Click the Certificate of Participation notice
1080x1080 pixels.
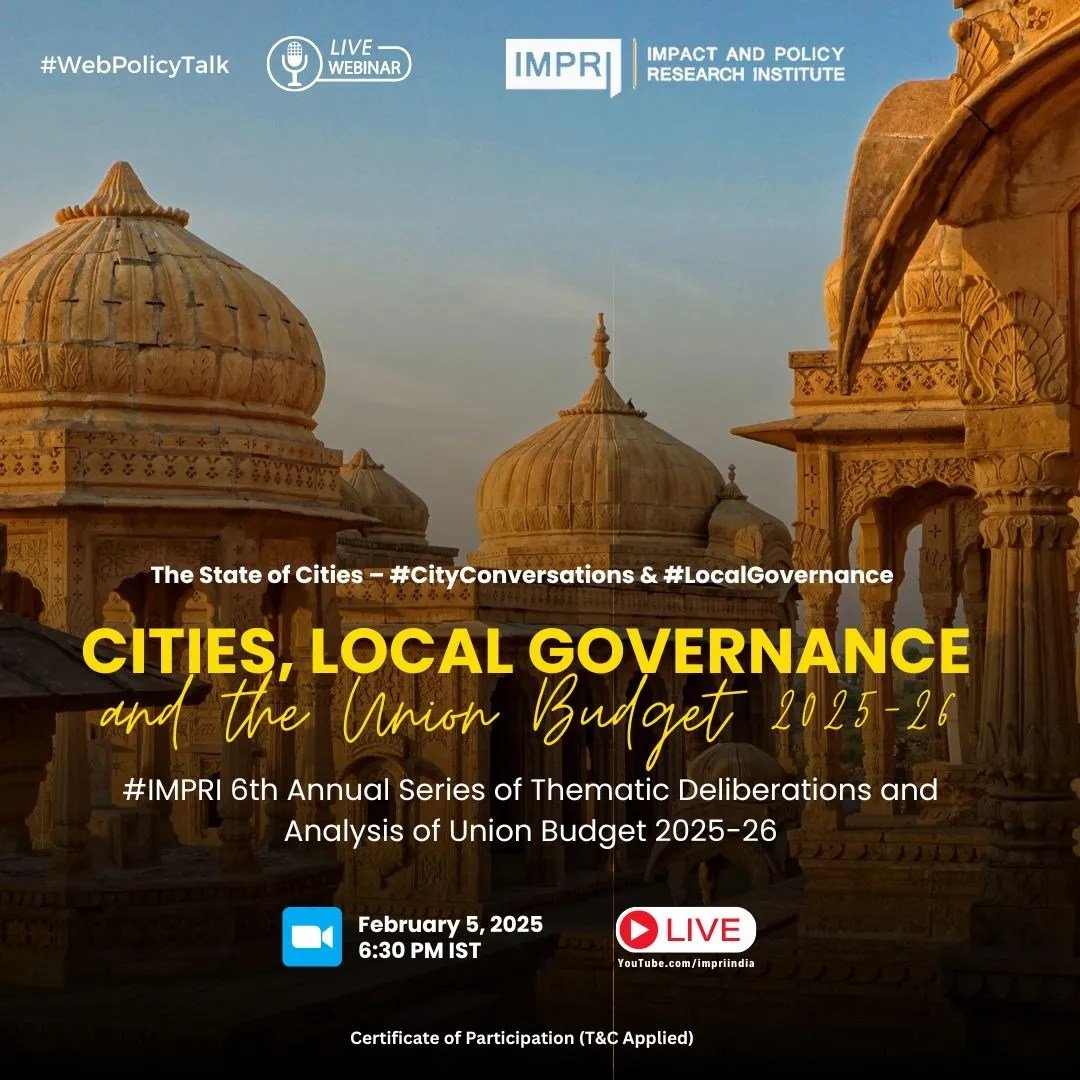(521, 1038)
